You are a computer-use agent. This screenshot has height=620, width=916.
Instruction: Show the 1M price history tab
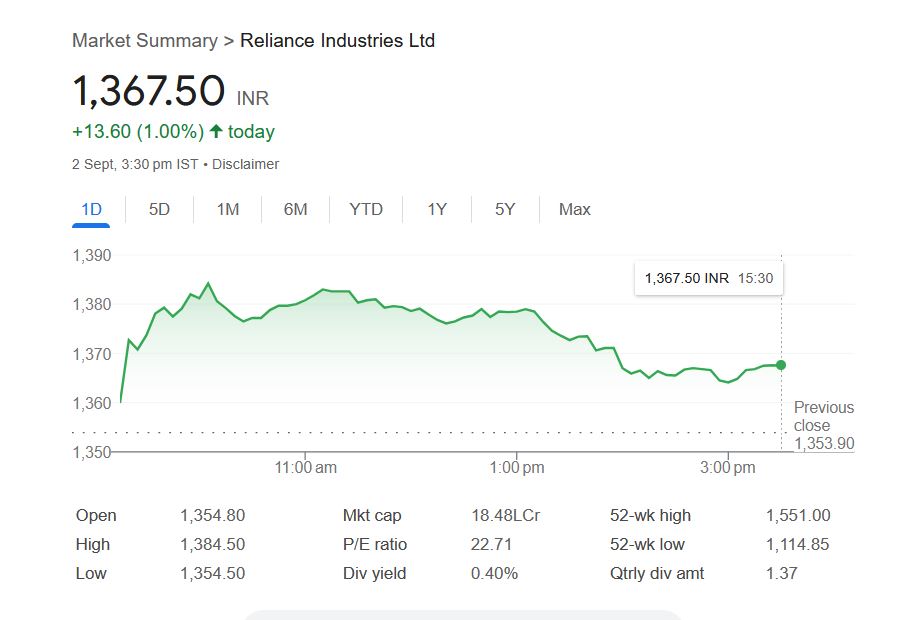click(228, 209)
